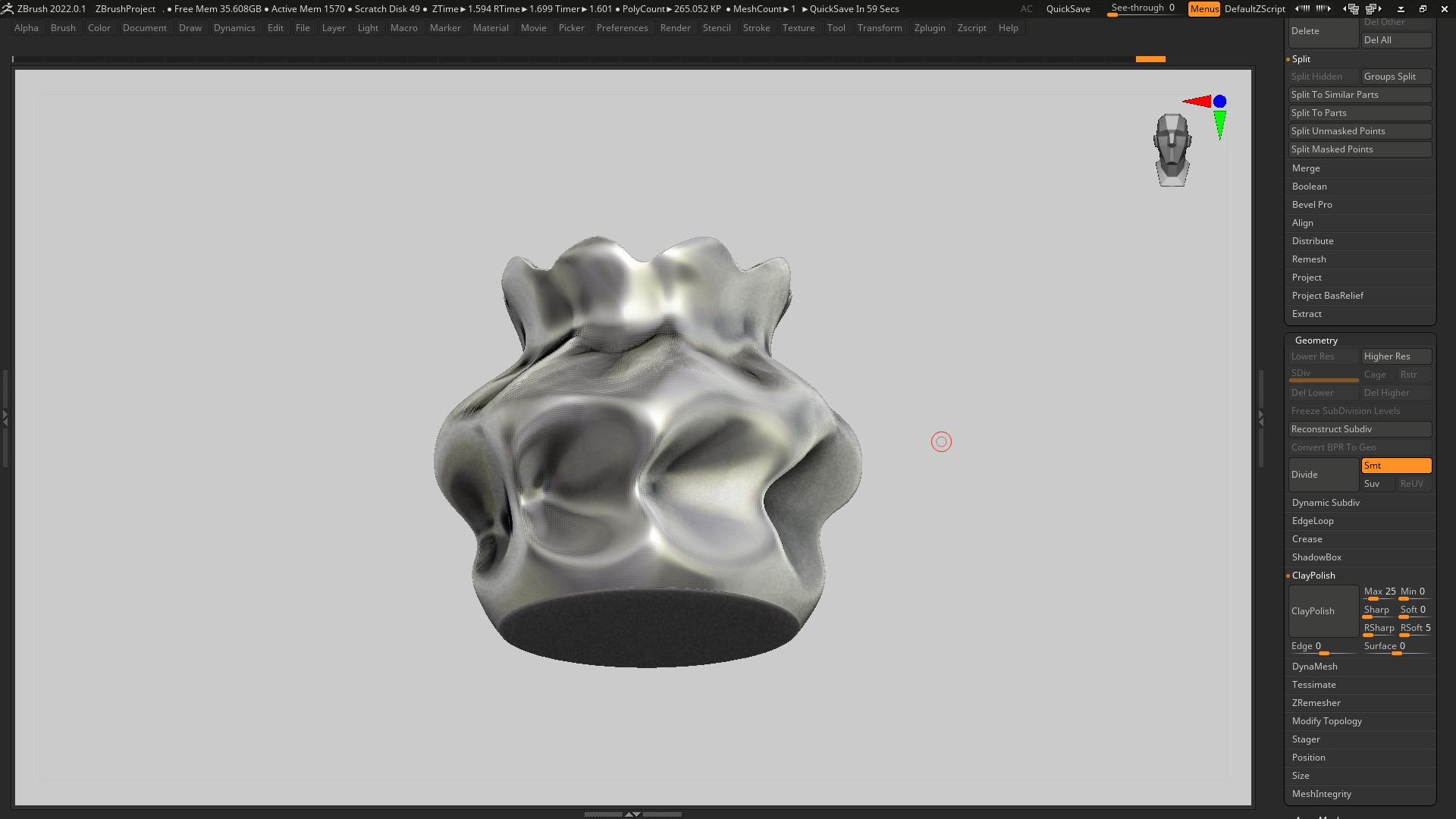
Task: Click the ZBrush logo icon in the title bar
Action: [8, 8]
